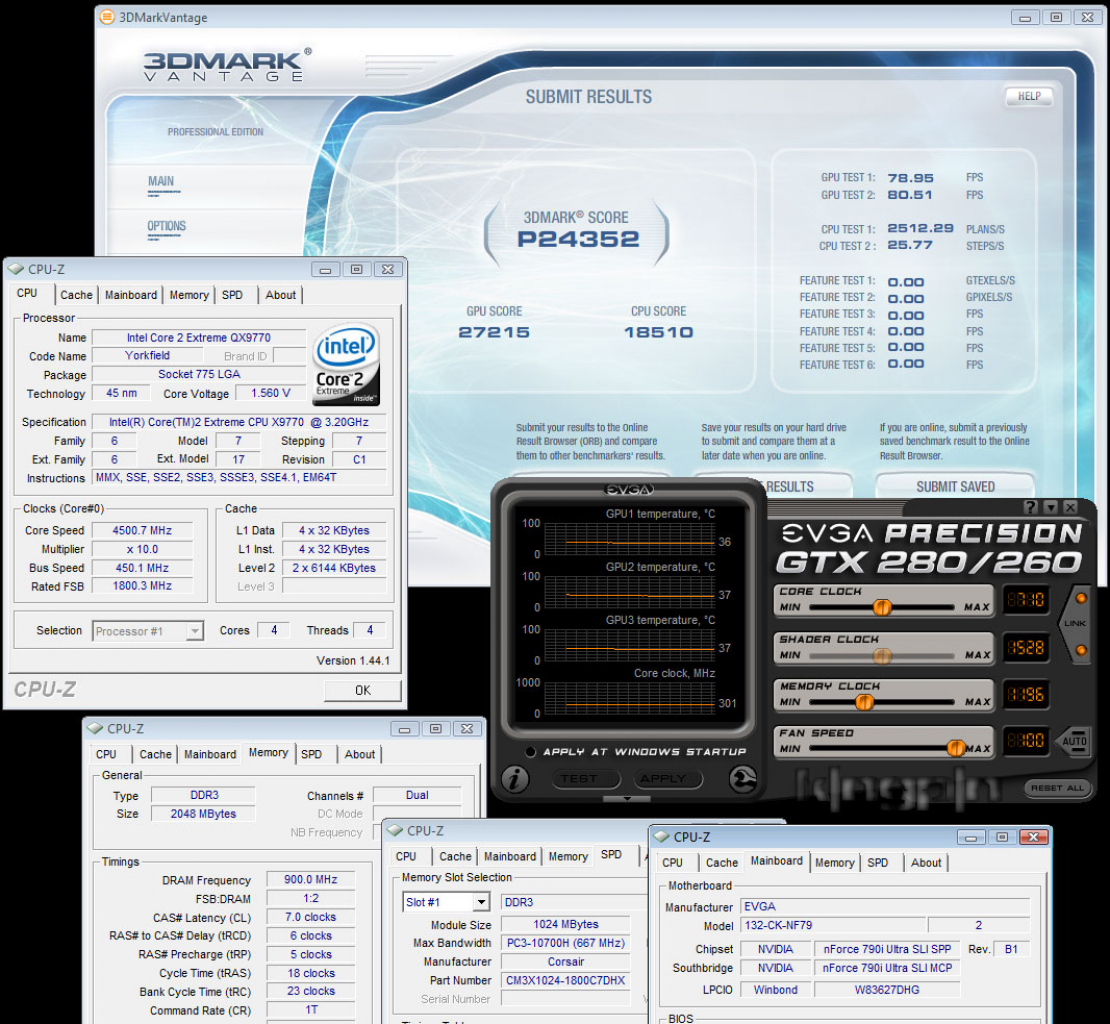Open EVGA Precision information (i) button
1110x1024 pixels.
(515, 779)
